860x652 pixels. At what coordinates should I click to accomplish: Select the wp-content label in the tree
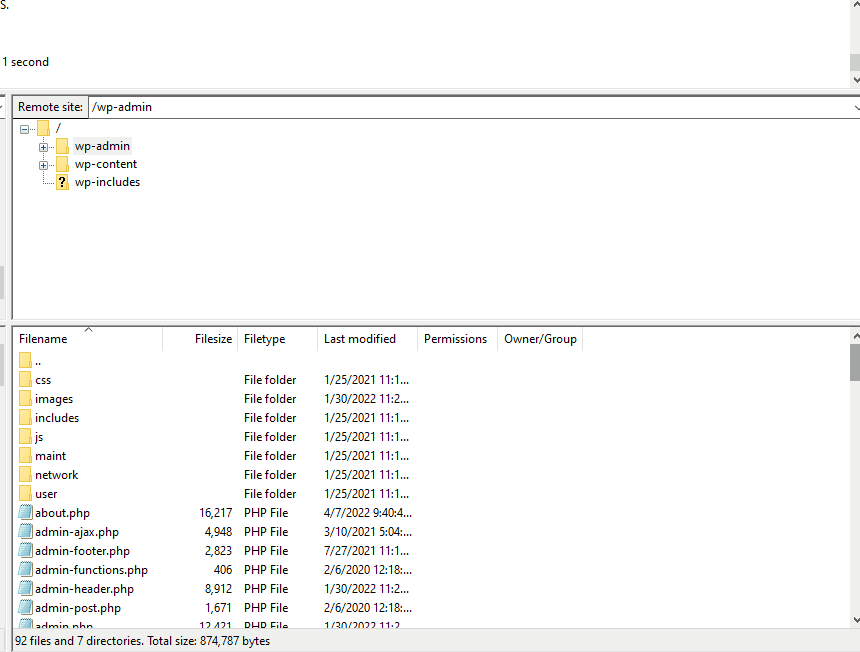[x=106, y=165]
